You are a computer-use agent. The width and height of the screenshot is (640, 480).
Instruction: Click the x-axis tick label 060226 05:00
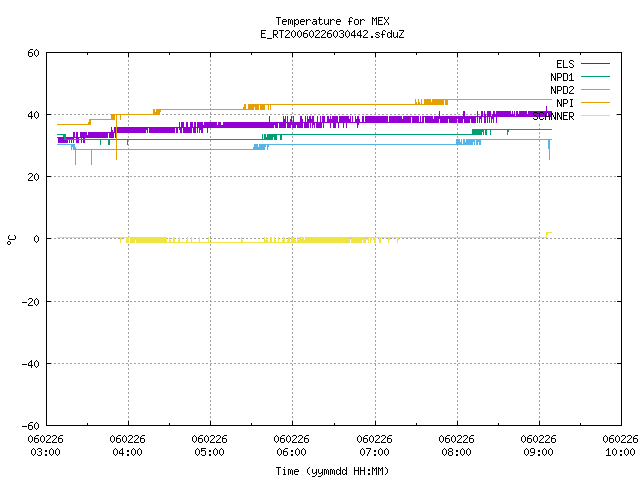[x=209, y=446]
